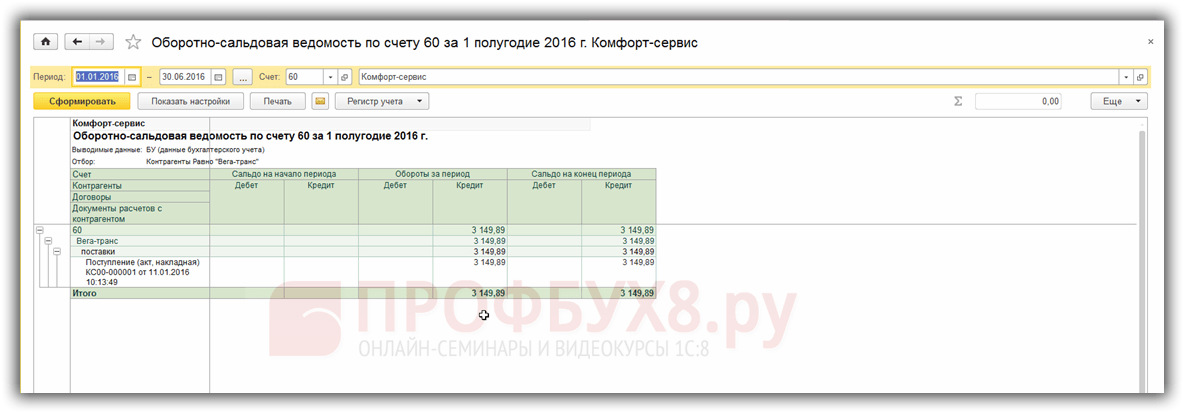Image resolution: width=1184 pixels, height=413 pixels.
Task: Click the email icon next to Печать
Action: [x=320, y=101]
